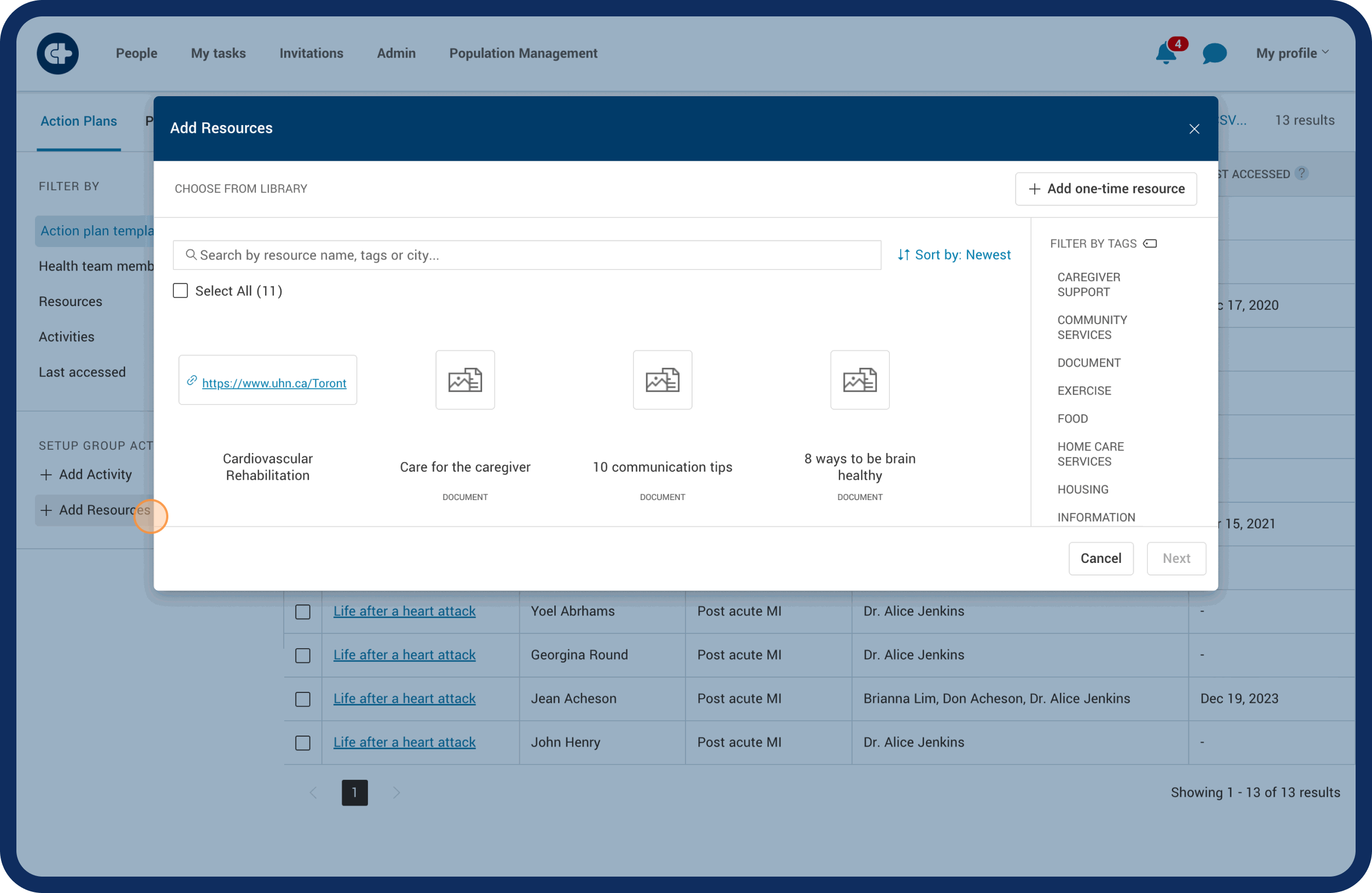1372x893 pixels.
Task: Expand the My profile menu
Action: coord(1292,53)
